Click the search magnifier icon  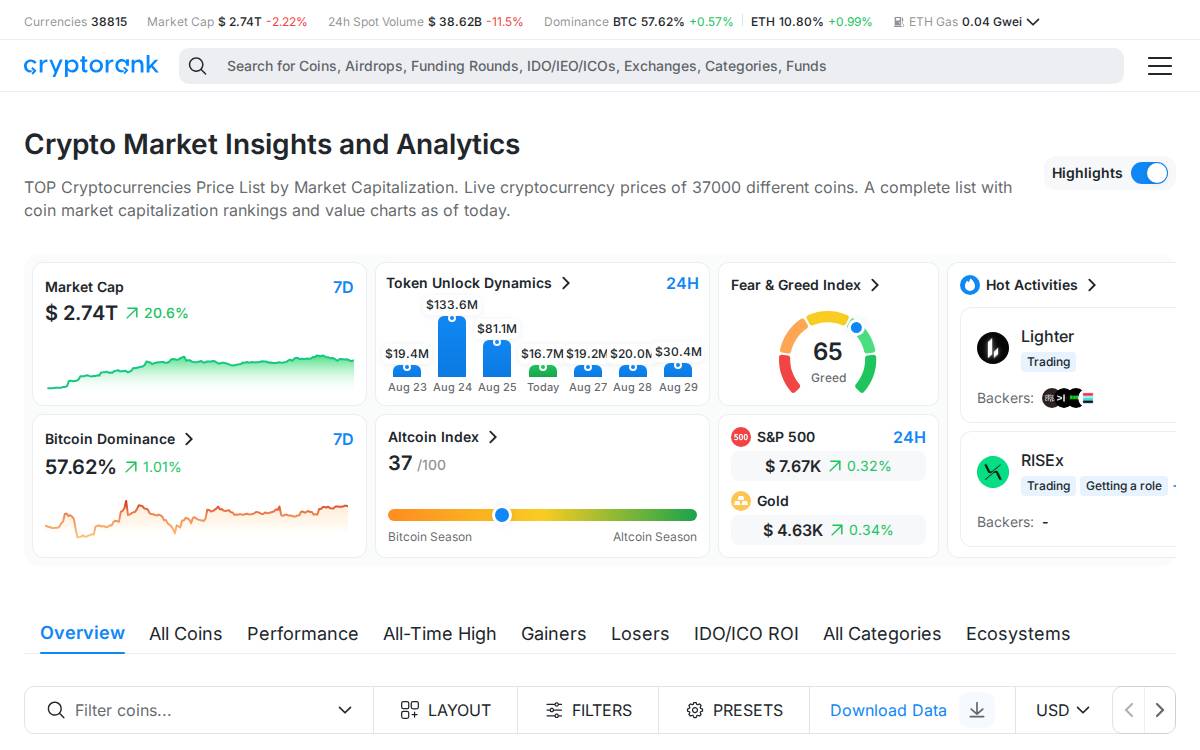pyautogui.click(x=198, y=66)
